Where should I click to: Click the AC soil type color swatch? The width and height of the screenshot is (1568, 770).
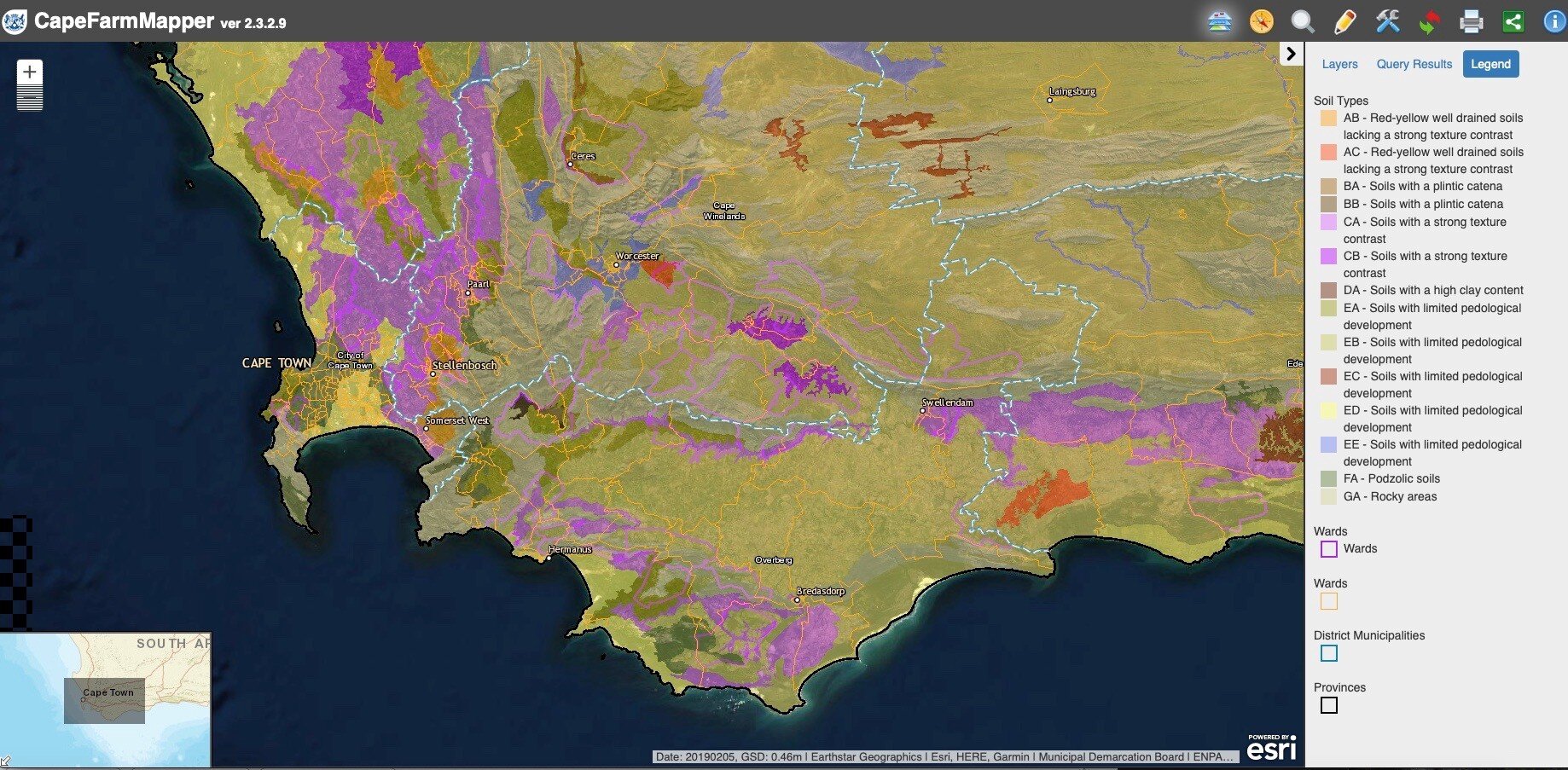(1328, 152)
